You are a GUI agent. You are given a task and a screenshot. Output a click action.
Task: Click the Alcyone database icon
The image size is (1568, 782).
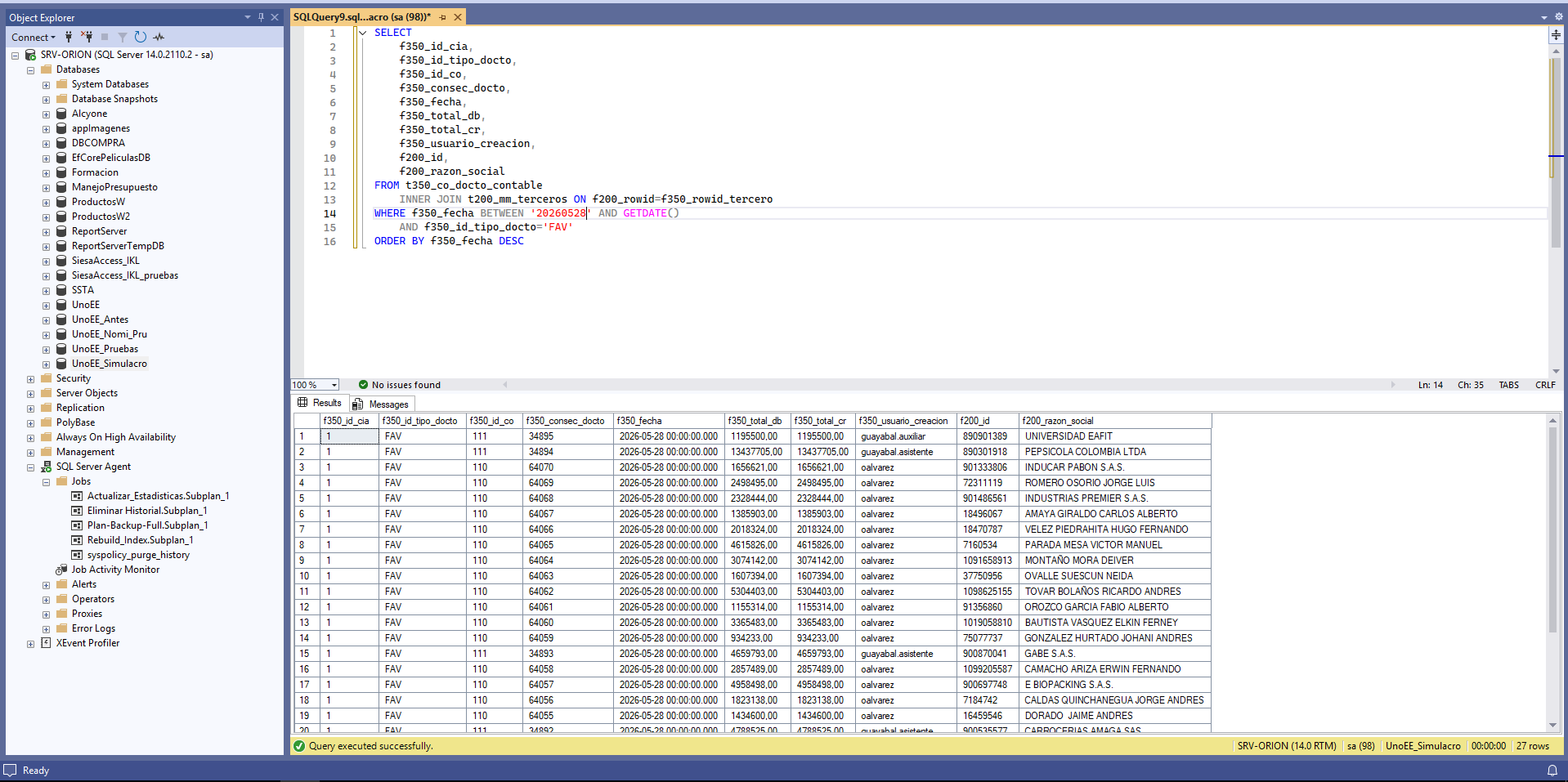tap(61, 114)
